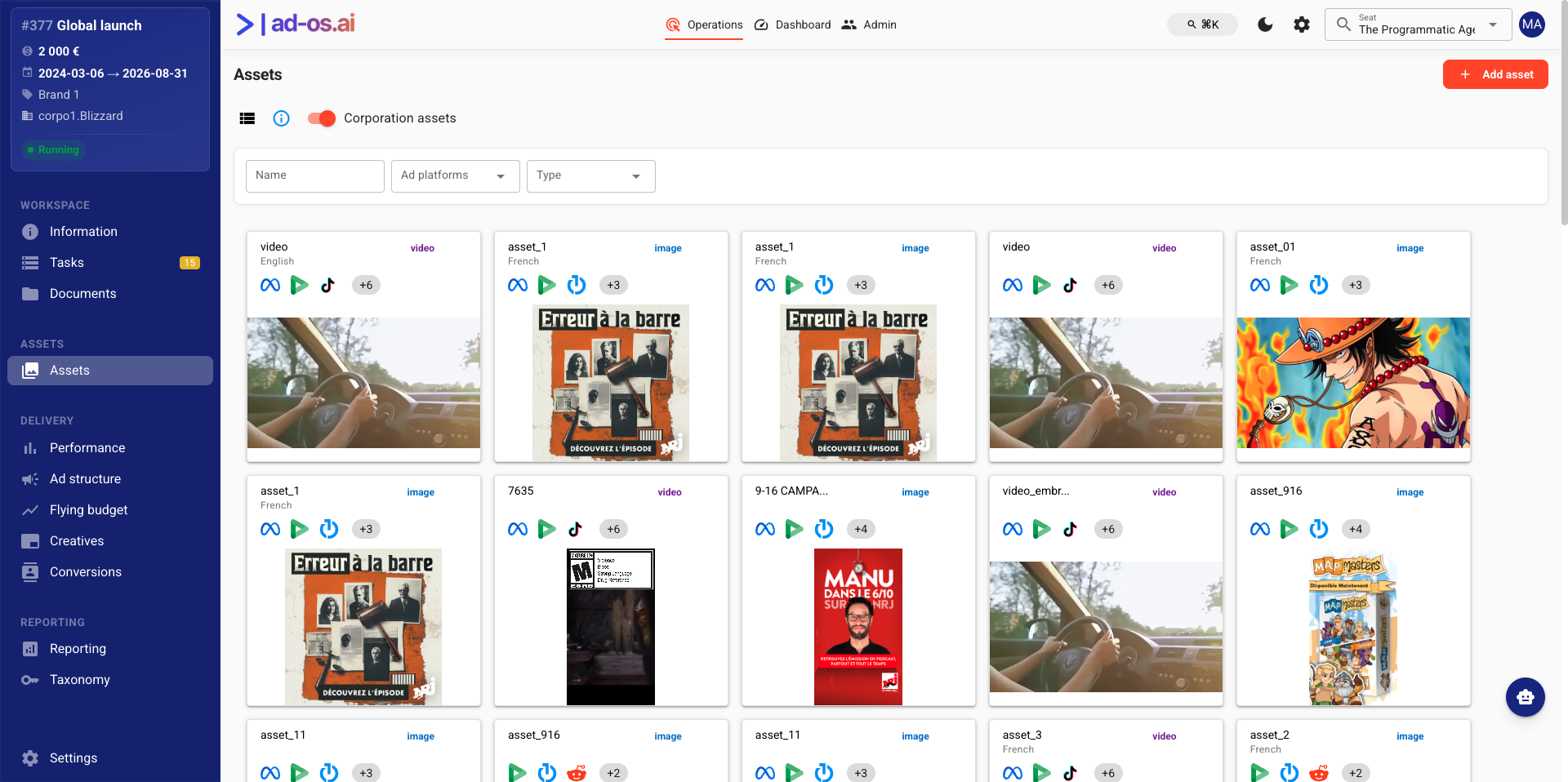
Task: Toggle dark mode moon icon
Action: pyautogui.click(x=1265, y=24)
